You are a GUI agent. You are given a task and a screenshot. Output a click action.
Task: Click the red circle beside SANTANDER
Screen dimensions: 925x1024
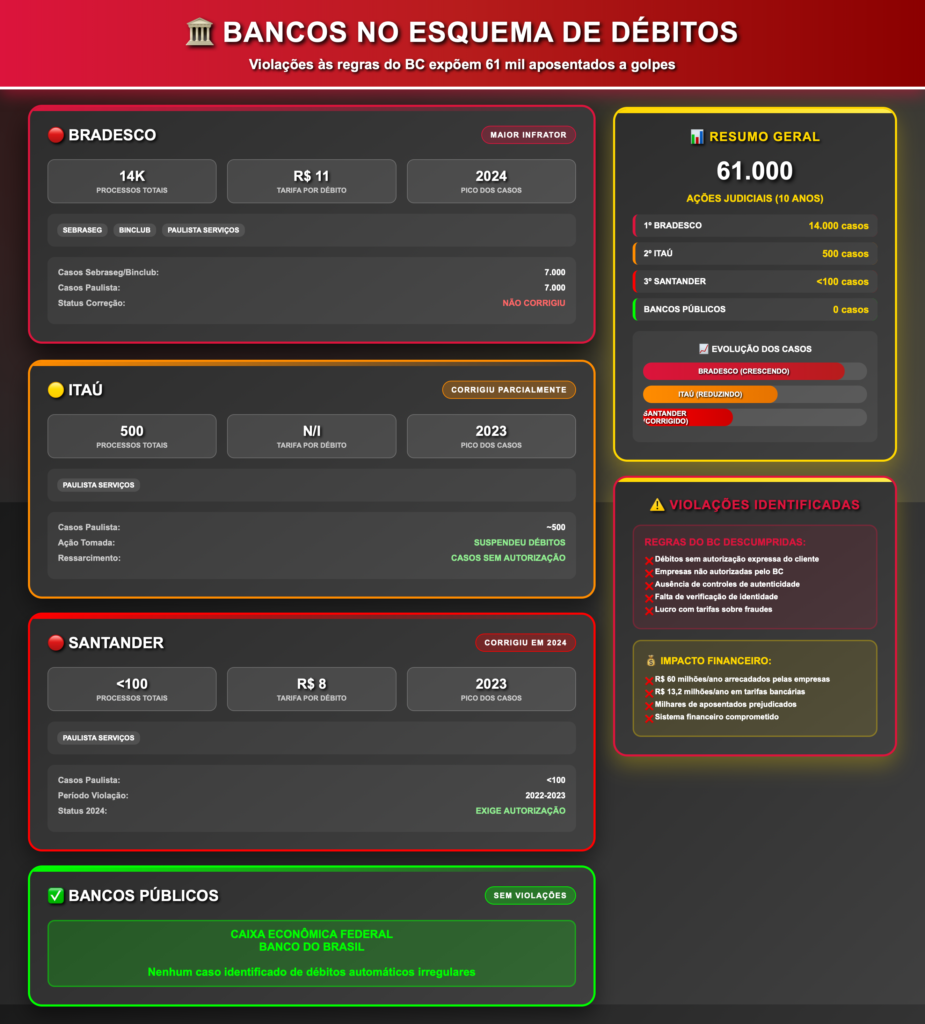(x=56, y=643)
